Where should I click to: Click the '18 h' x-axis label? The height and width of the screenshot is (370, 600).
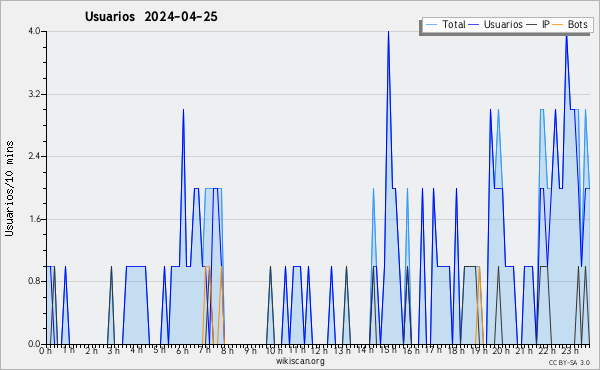tap(457, 351)
